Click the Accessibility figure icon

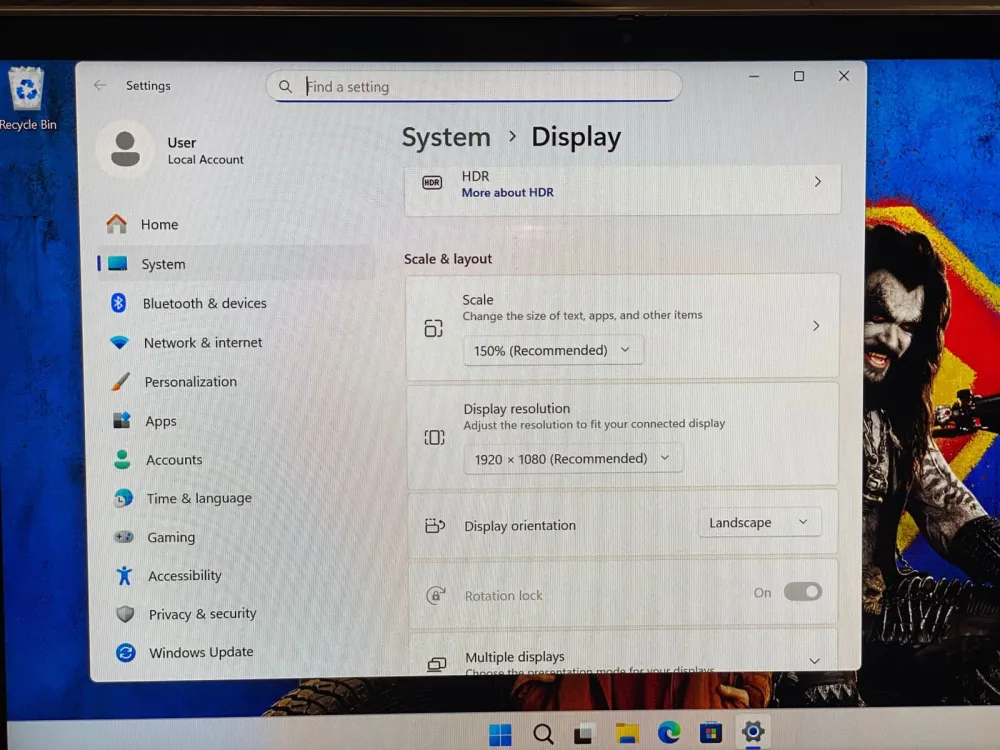click(x=124, y=575)
